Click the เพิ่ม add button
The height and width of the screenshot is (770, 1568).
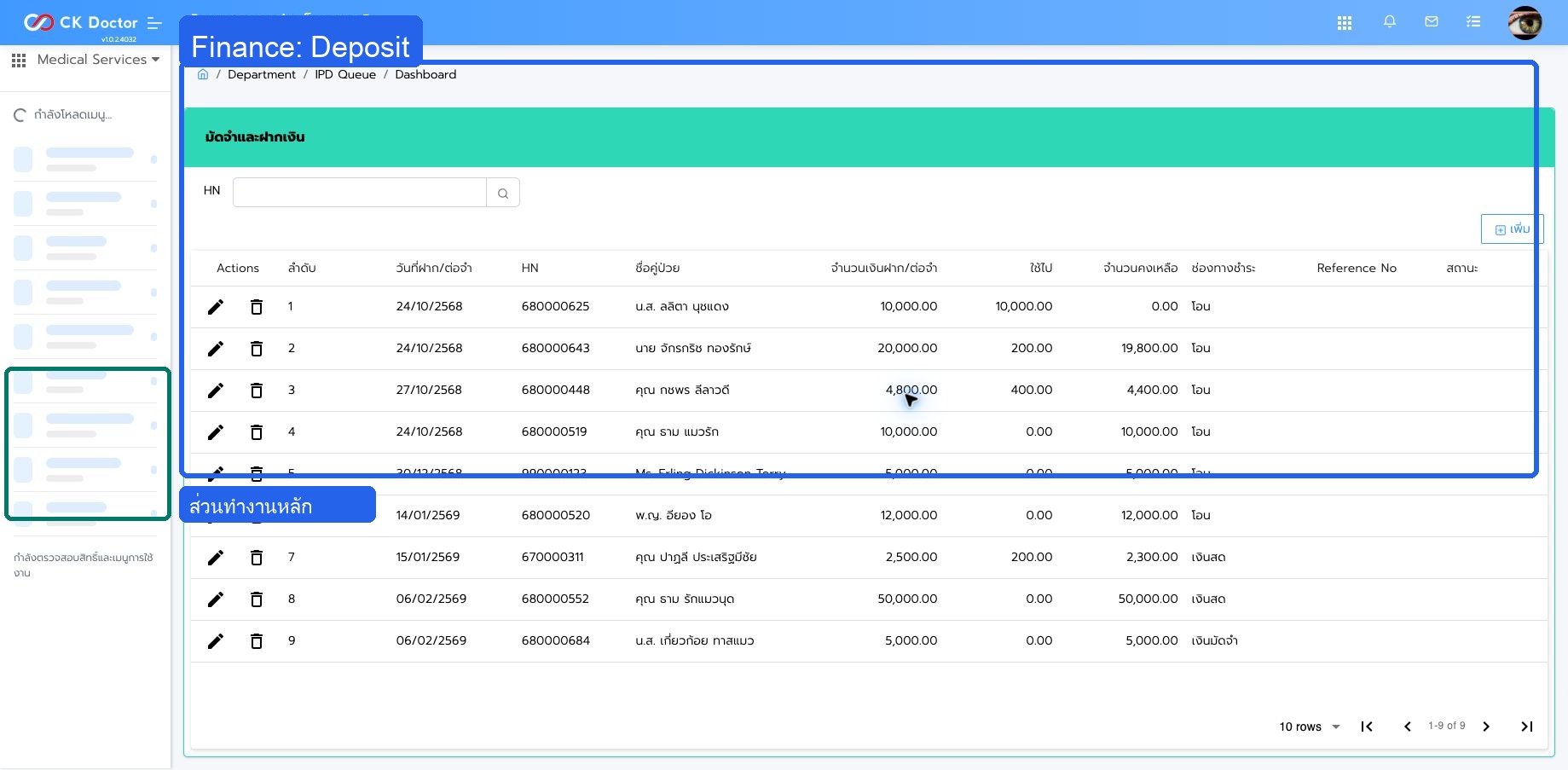coord(1513,229)
